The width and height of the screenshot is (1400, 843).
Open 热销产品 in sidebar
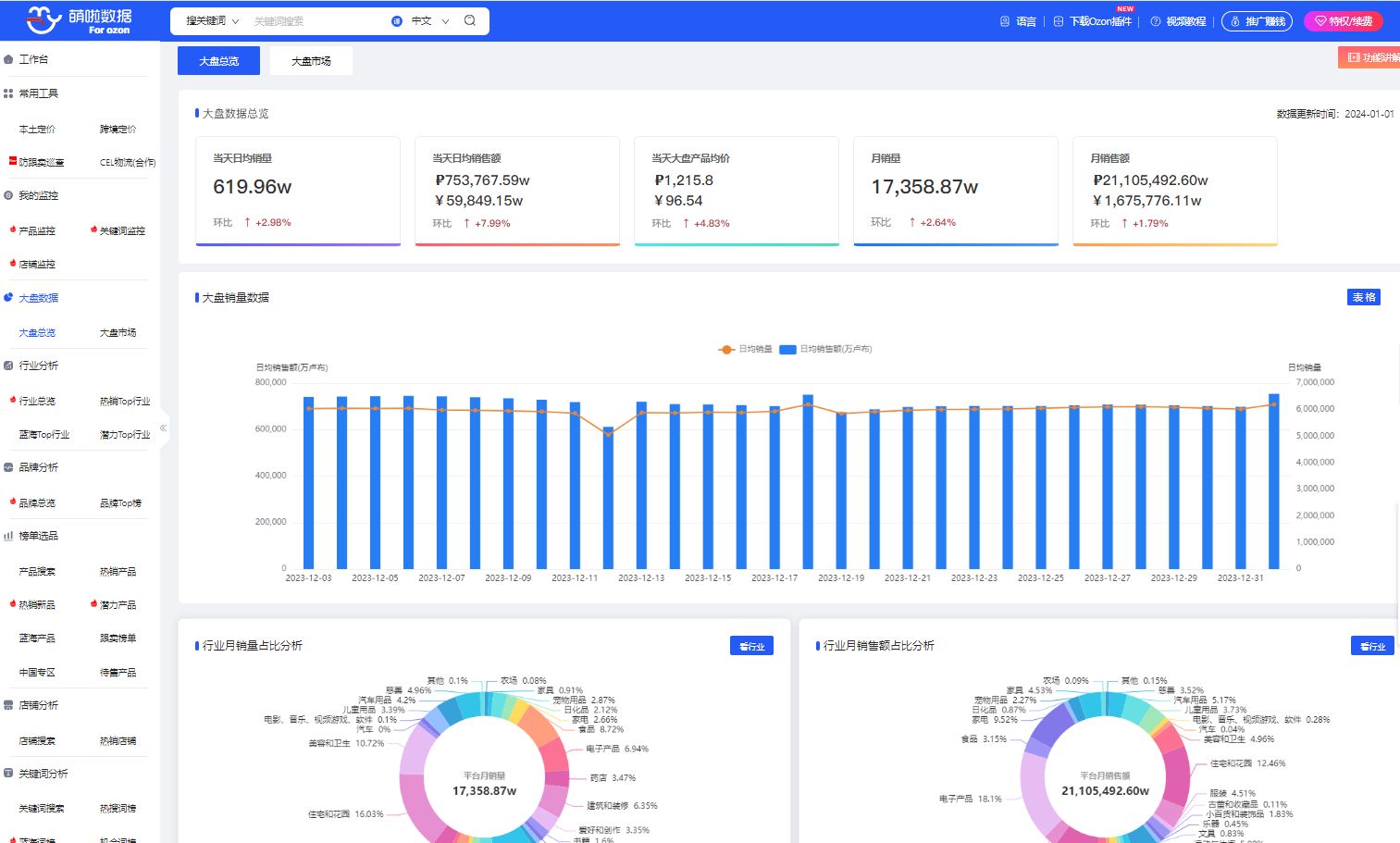[x=118, y=571]
